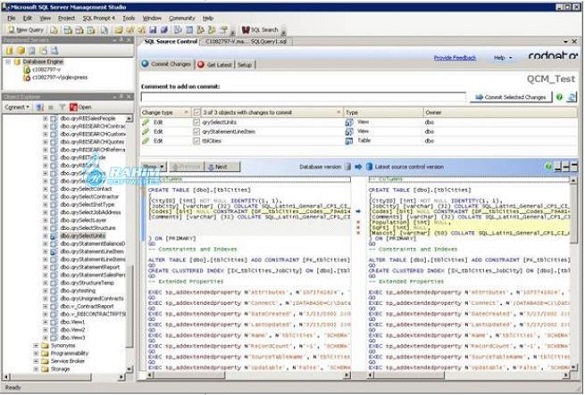Sort the list by Owner column
Screen dimensions: 585x395
tap(500, 112)
